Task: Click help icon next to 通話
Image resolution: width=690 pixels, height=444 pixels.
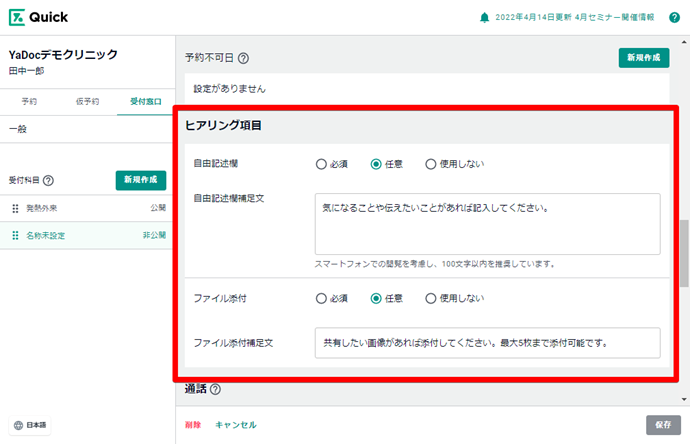Action: coord(215,389)
